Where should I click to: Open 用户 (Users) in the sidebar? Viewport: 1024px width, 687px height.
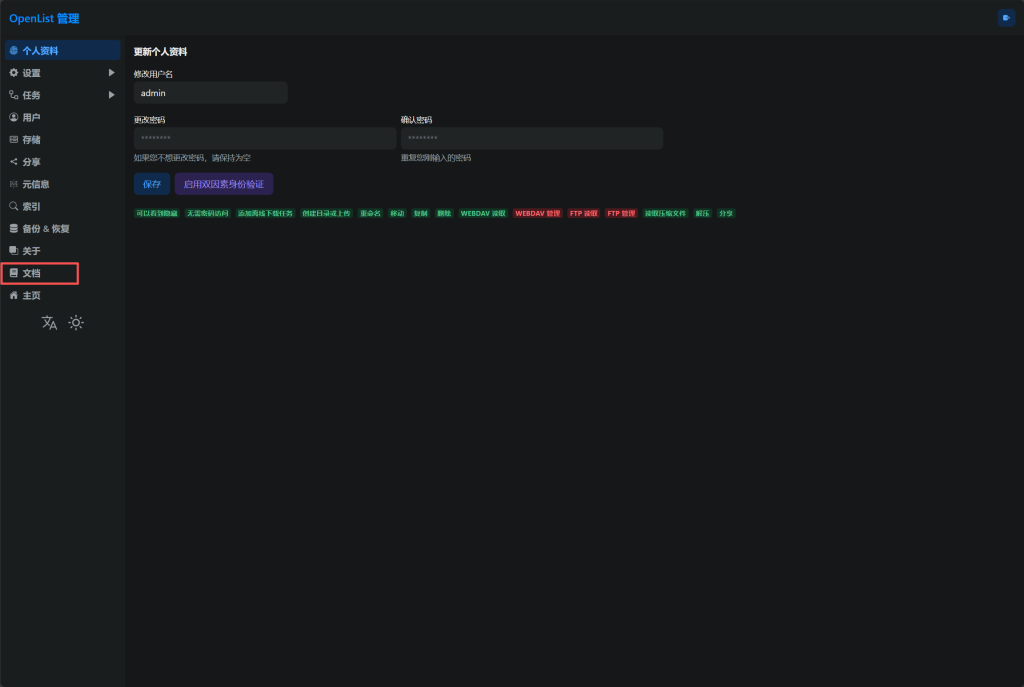tap(32, 117)
